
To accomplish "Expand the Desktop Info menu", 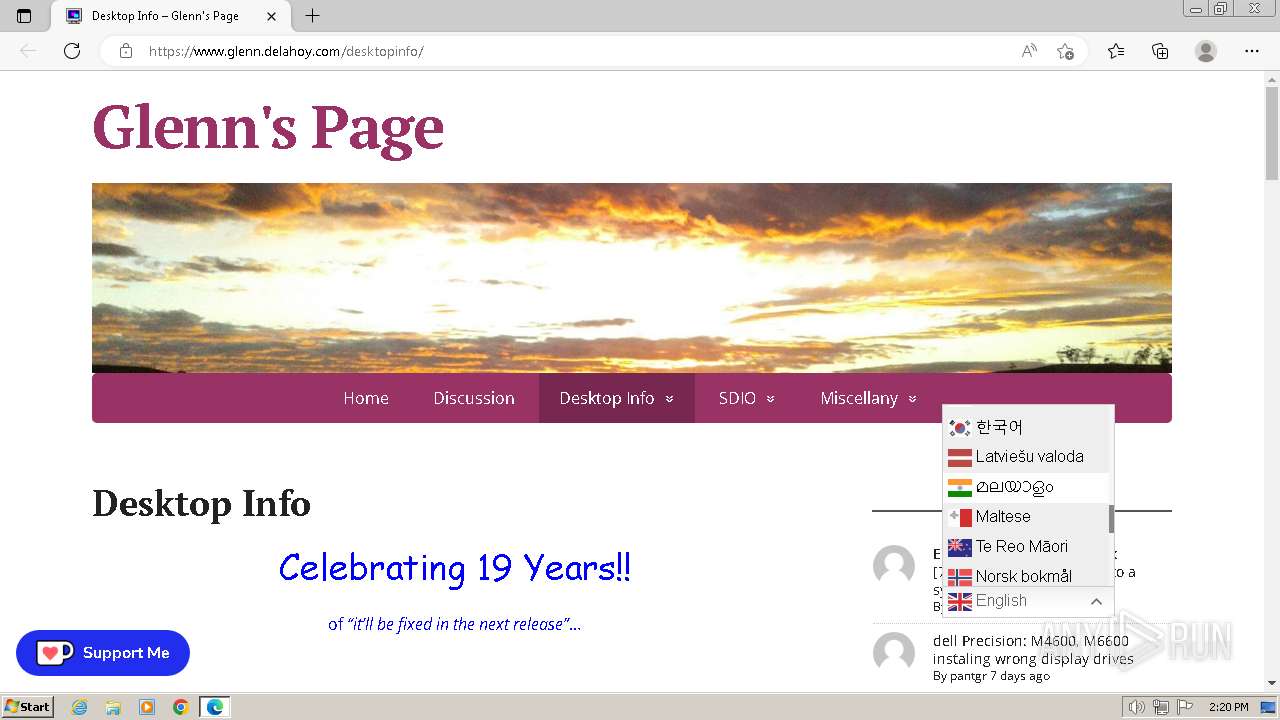I will pos(616,398).
